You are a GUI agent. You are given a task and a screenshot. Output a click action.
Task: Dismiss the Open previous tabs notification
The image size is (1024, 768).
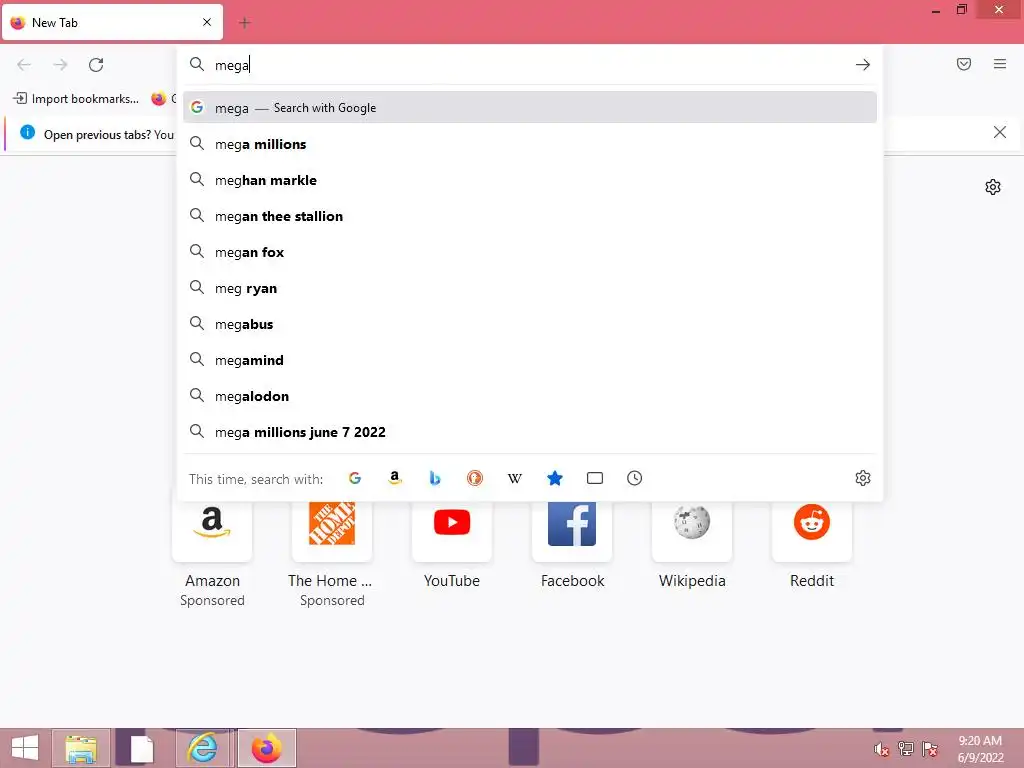click(x=999, y=133)
